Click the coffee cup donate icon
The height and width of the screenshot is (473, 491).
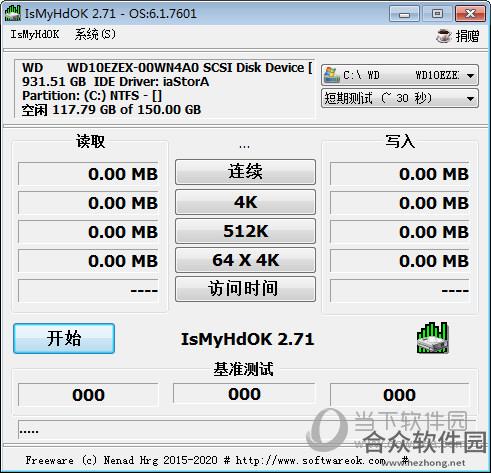click(444, 36)
